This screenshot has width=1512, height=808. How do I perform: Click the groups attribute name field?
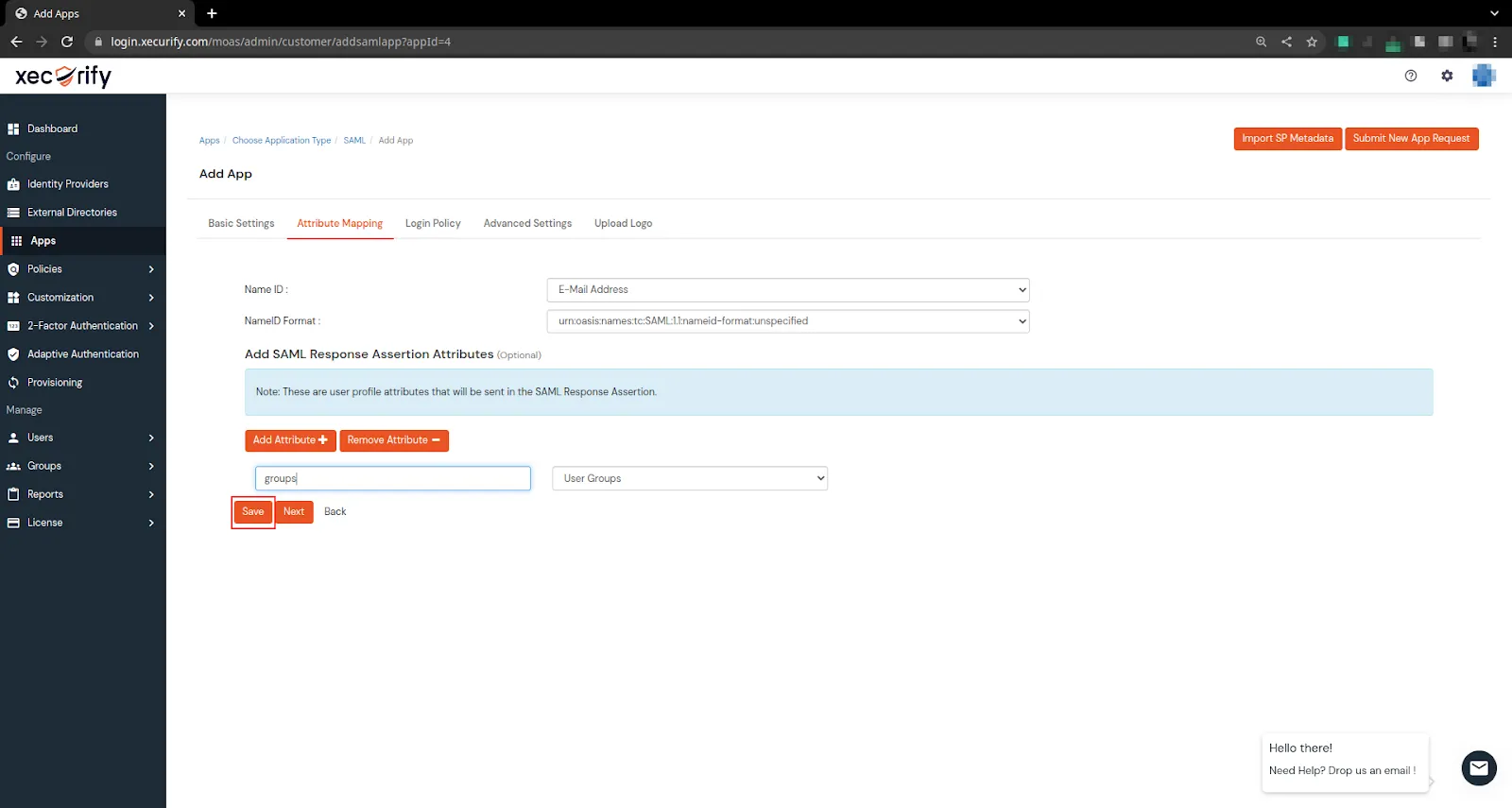393,478
